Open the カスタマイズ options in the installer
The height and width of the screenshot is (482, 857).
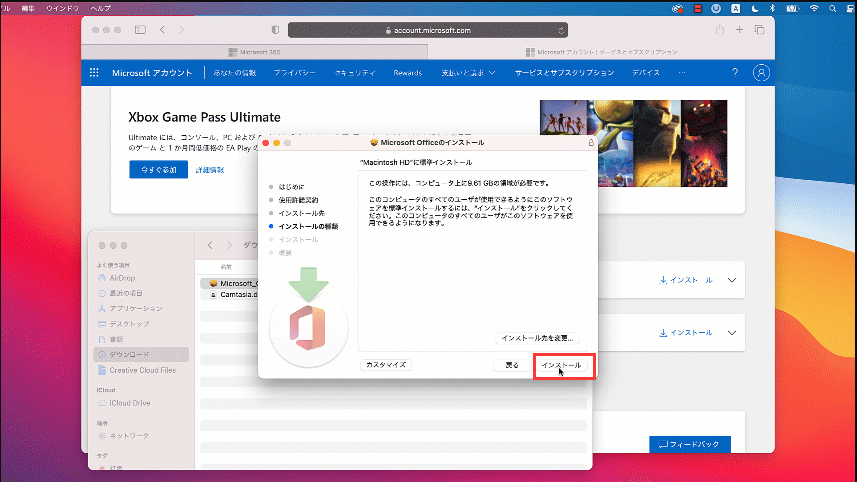pyautogui.click(x=386, y=365)
